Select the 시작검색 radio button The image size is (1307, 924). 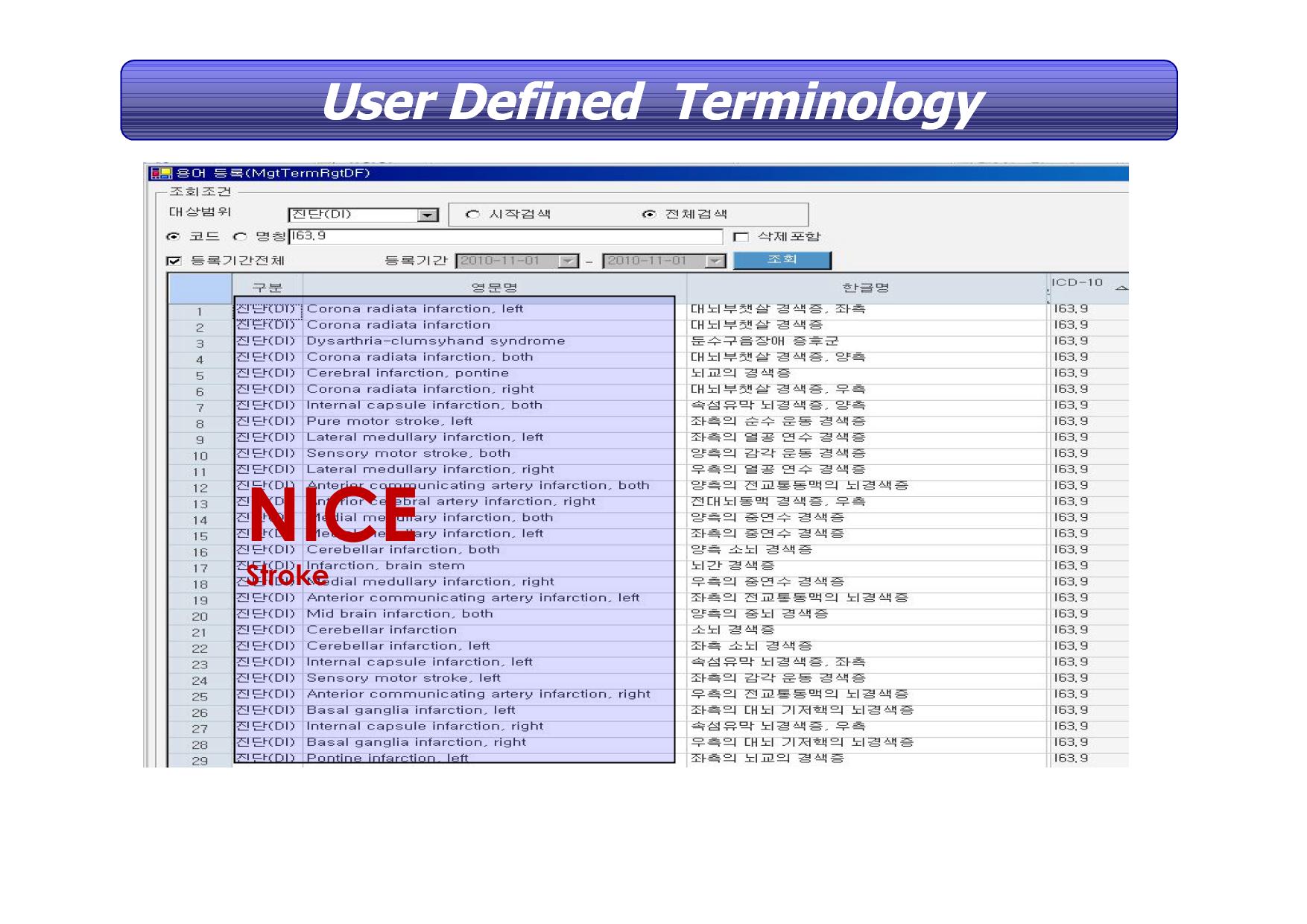tap(472, 215)
